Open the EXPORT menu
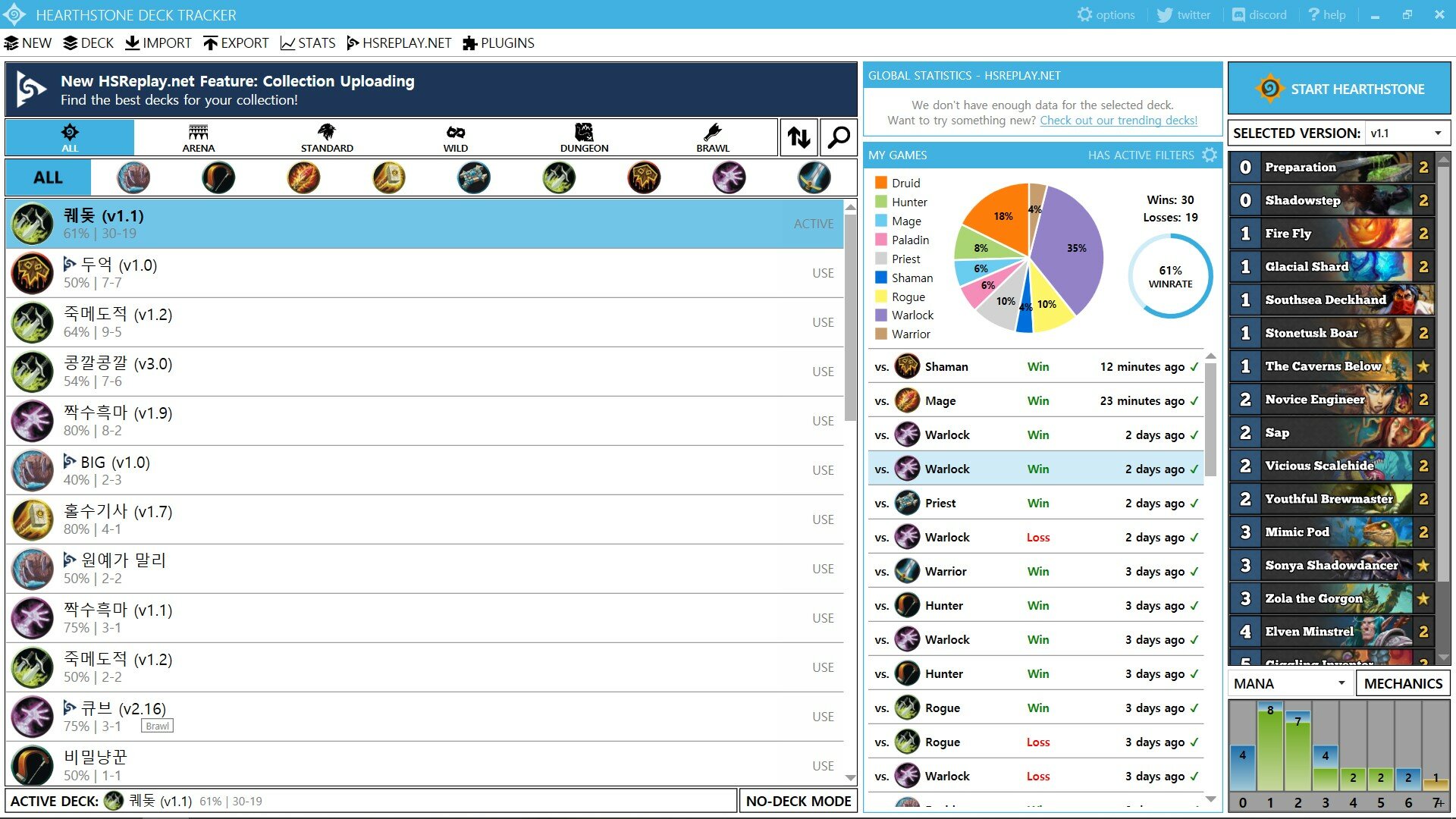This screenshot has height=819, width=1456. click(x=236, y=43)
